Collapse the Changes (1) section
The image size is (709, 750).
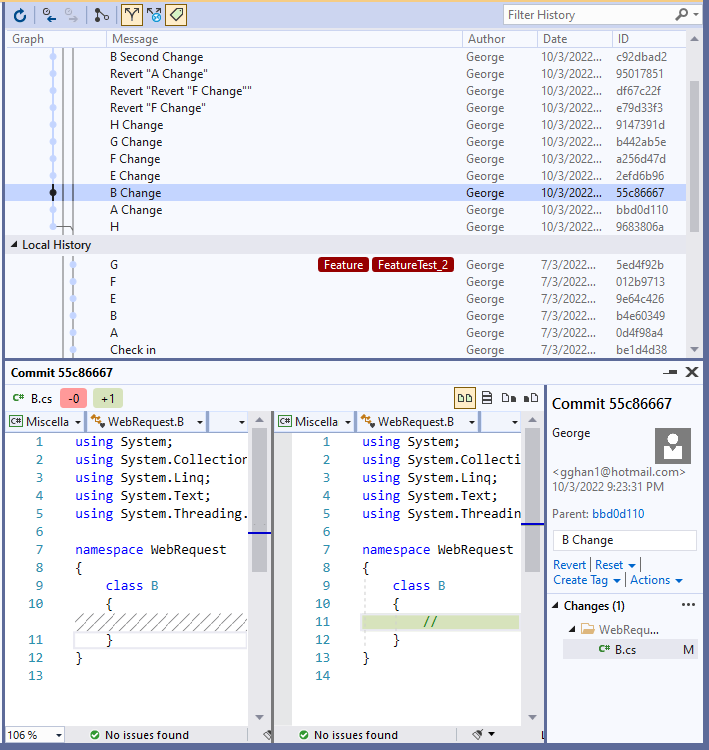(555, 606)
